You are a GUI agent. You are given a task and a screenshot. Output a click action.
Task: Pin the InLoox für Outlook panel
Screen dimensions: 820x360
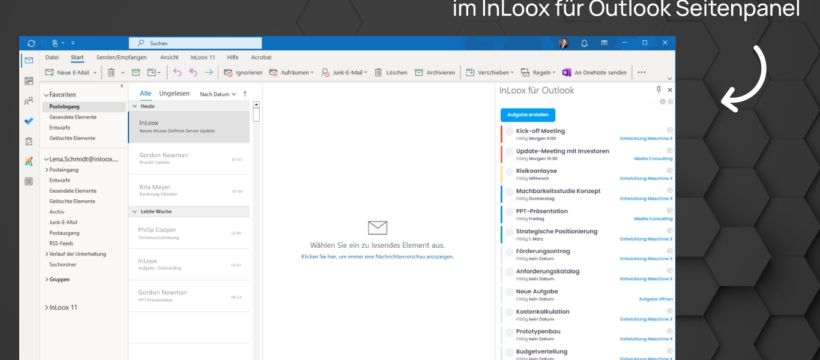(658, 90)
